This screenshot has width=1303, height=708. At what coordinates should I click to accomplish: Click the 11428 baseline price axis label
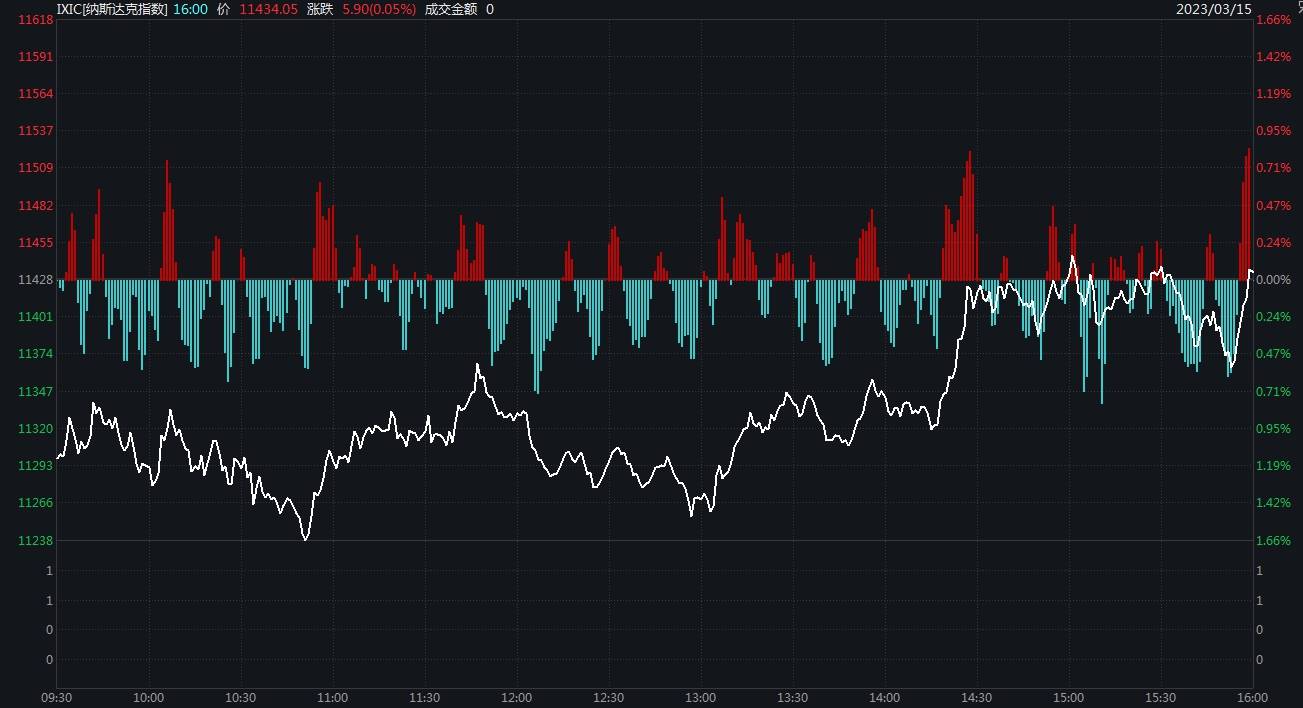[36, 280]
